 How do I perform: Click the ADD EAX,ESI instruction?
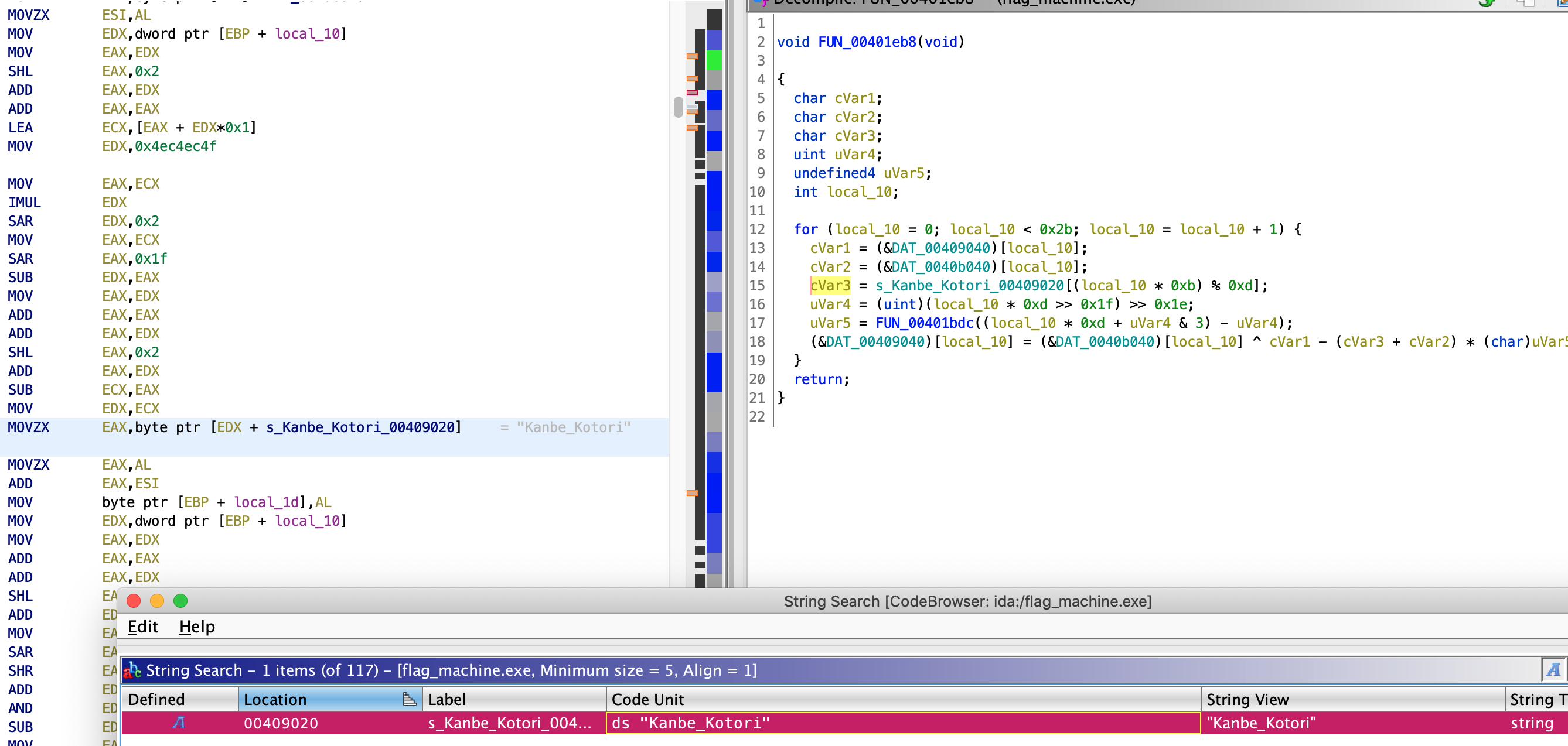(83, 483)
